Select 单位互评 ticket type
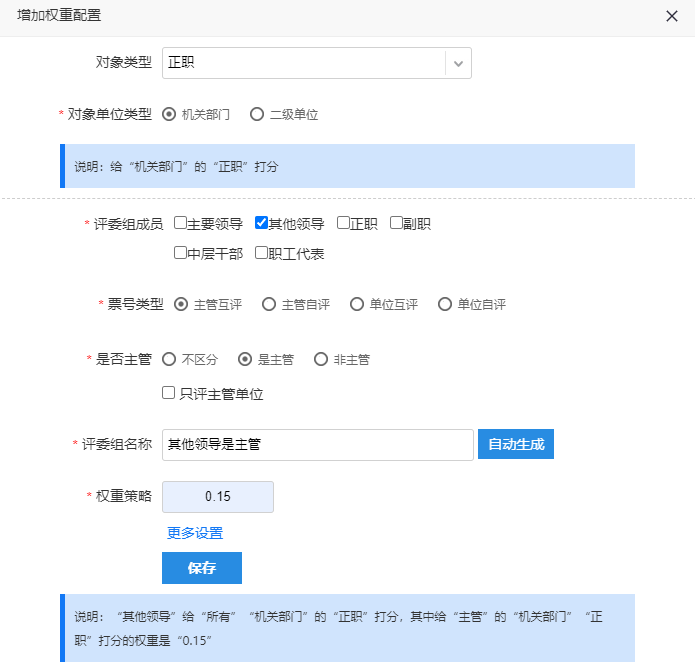The image size is (695, 670). (x=356, y=304)
